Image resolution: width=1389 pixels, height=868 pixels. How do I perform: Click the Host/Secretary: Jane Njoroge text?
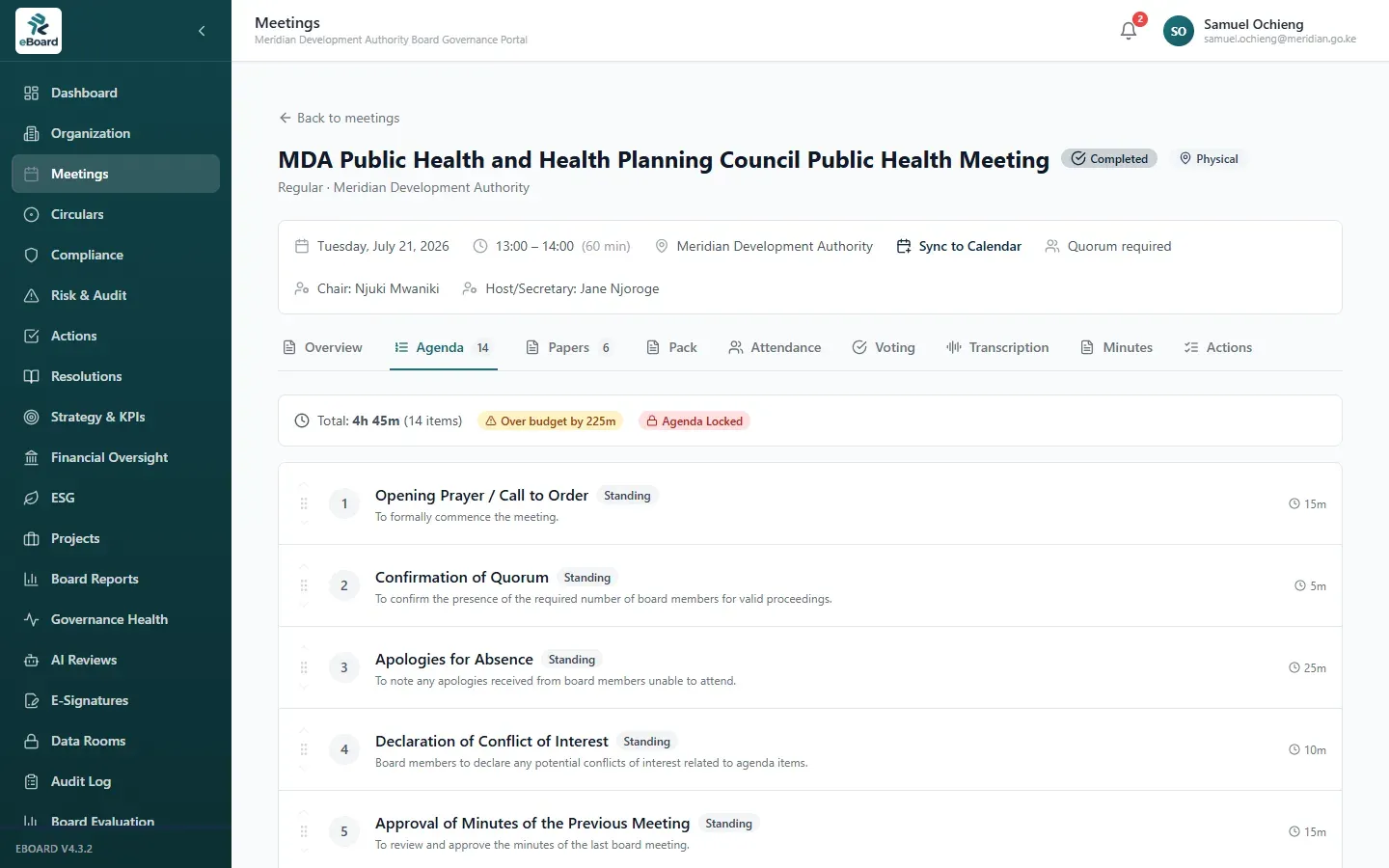tap(572, 288)
